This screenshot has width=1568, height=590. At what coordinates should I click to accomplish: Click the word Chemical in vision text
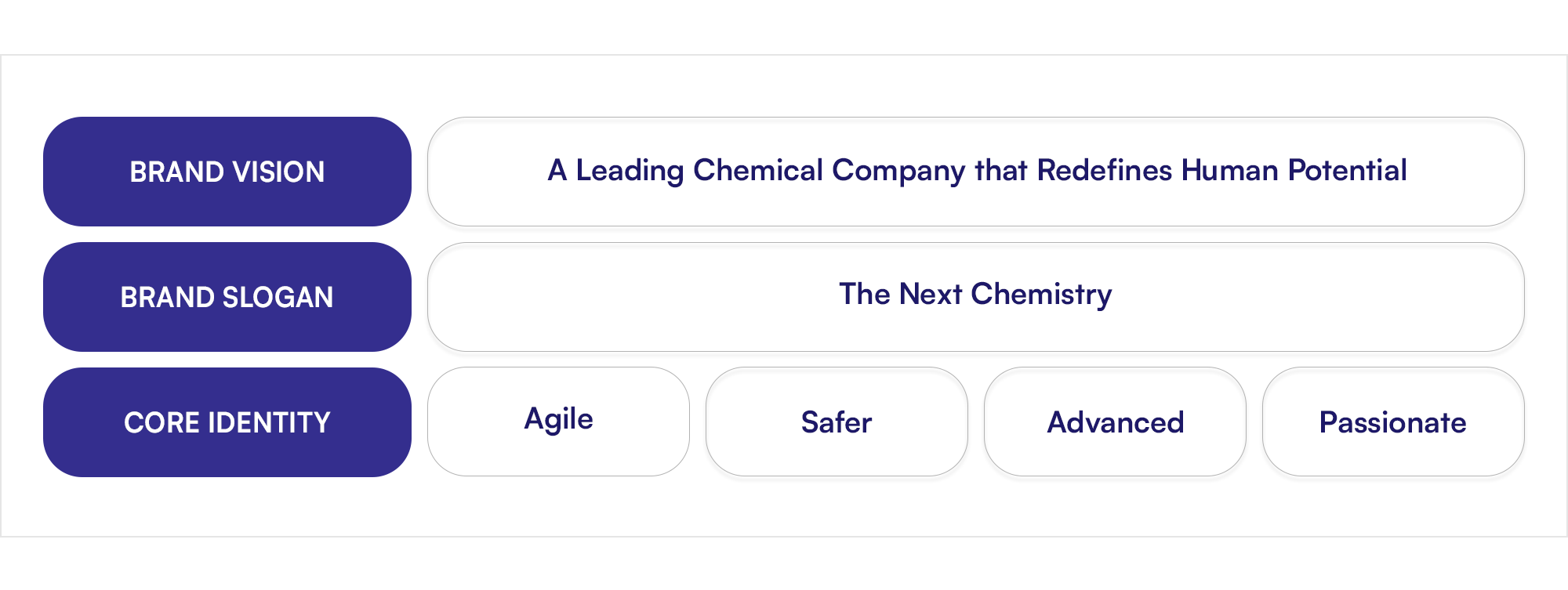758,170
